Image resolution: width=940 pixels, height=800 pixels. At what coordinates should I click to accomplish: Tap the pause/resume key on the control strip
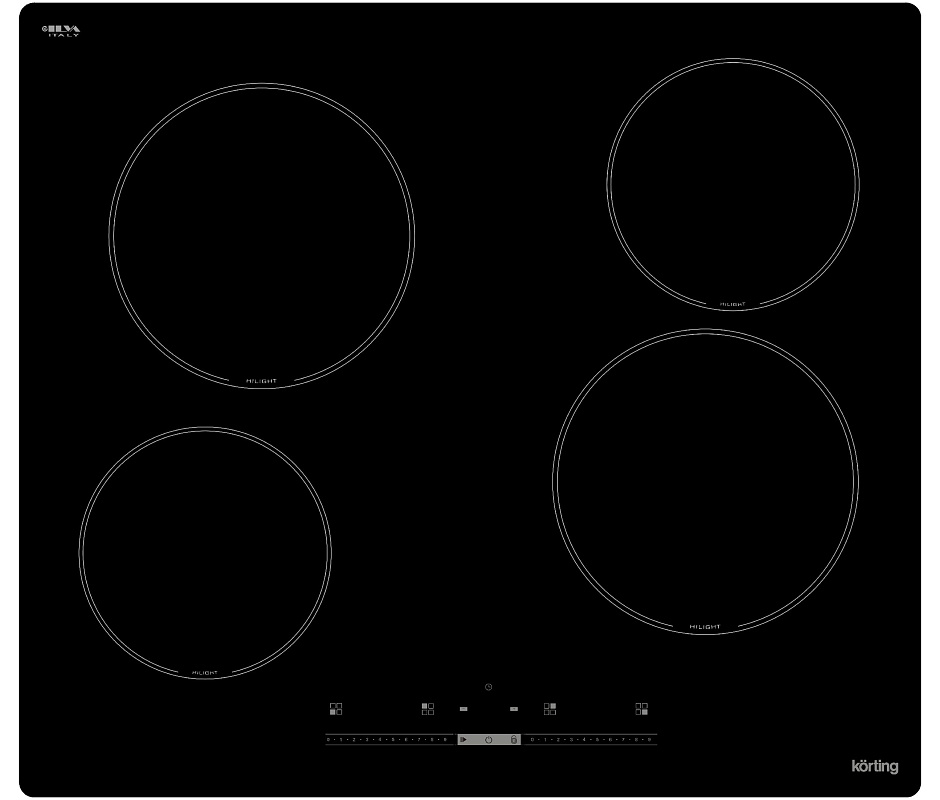point(463,739)
